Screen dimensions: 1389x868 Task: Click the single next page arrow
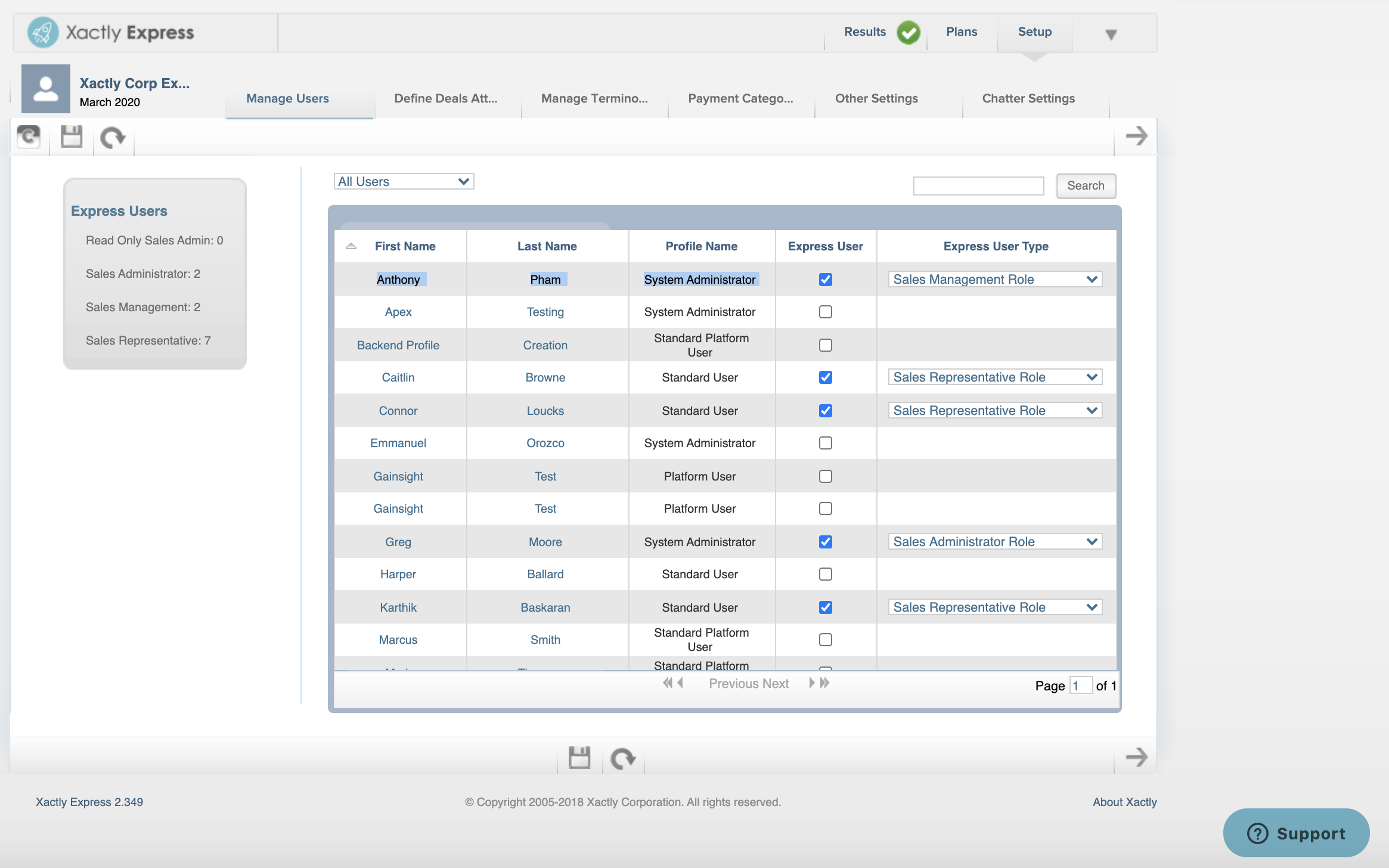pos(811,683)
